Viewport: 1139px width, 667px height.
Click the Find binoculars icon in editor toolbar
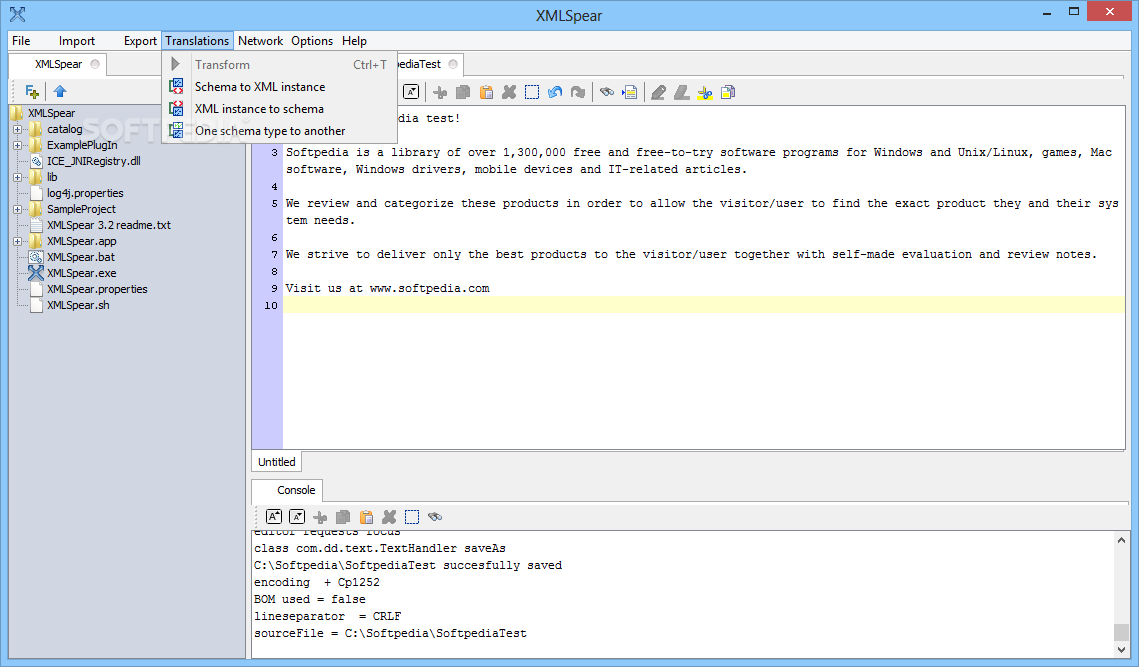607,92
